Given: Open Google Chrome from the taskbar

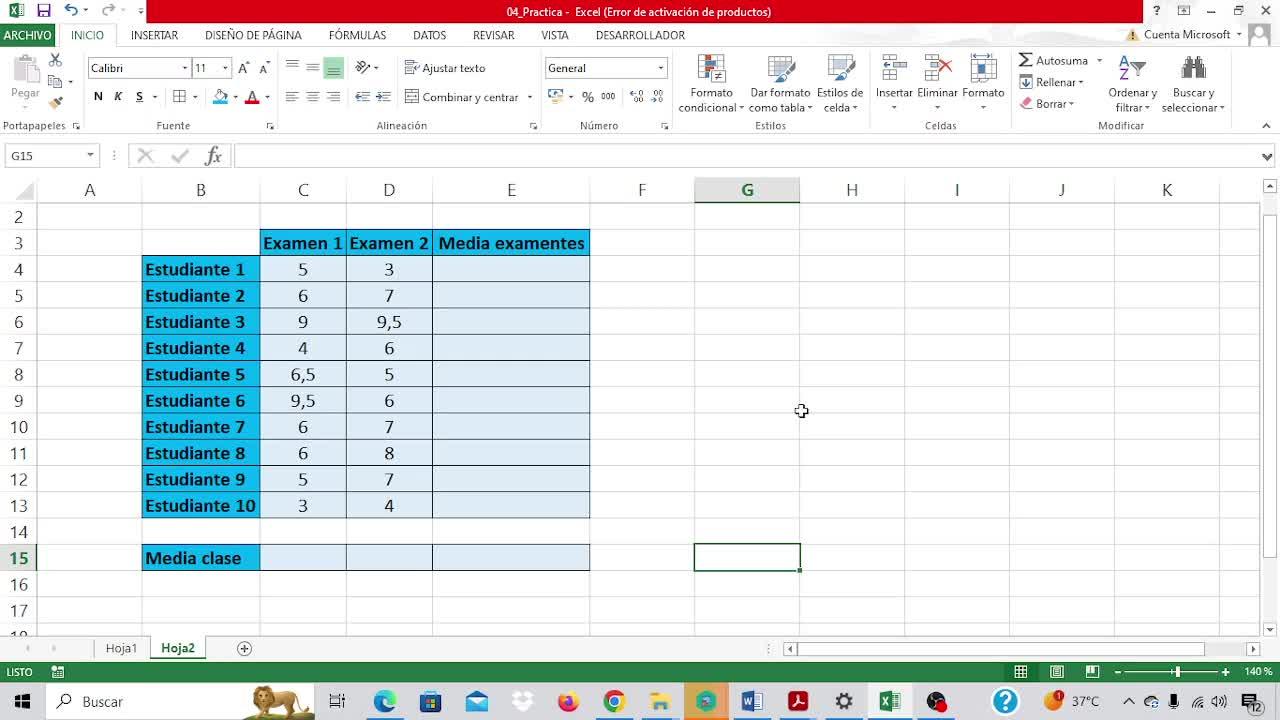Looking at the screenshot, I should pyautogui.click(x=614, y=701).
